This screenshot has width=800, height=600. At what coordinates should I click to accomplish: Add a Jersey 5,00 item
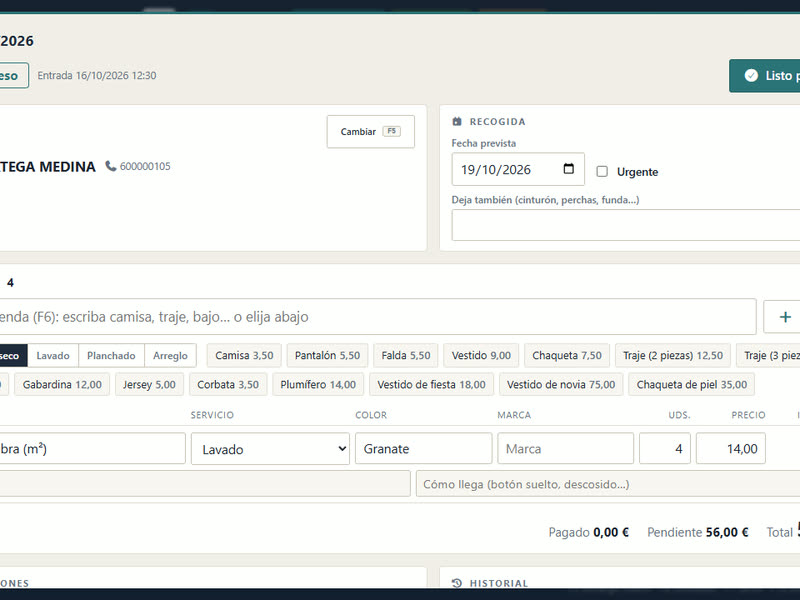pyautogui.click(x=149, y=385)
